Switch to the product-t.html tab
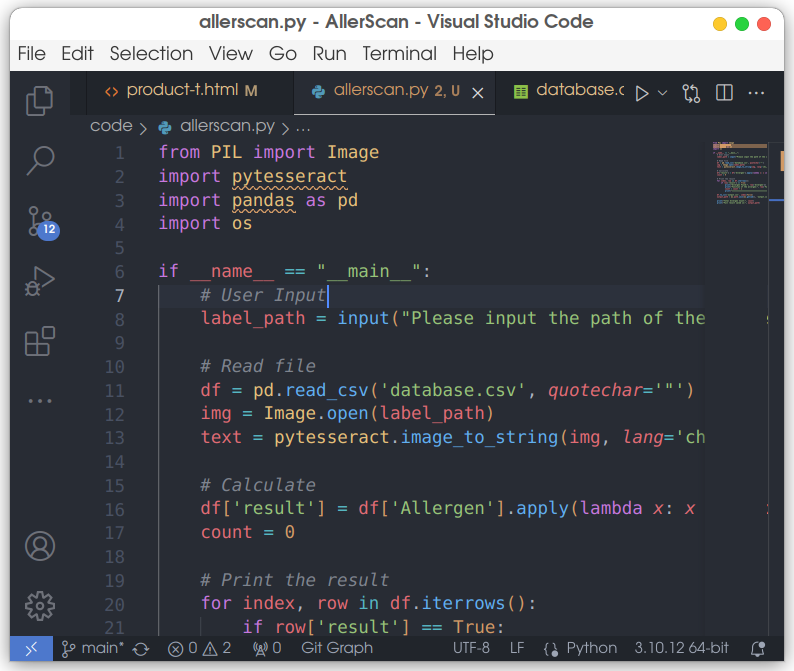794x671 pixels. pos(189,91)
